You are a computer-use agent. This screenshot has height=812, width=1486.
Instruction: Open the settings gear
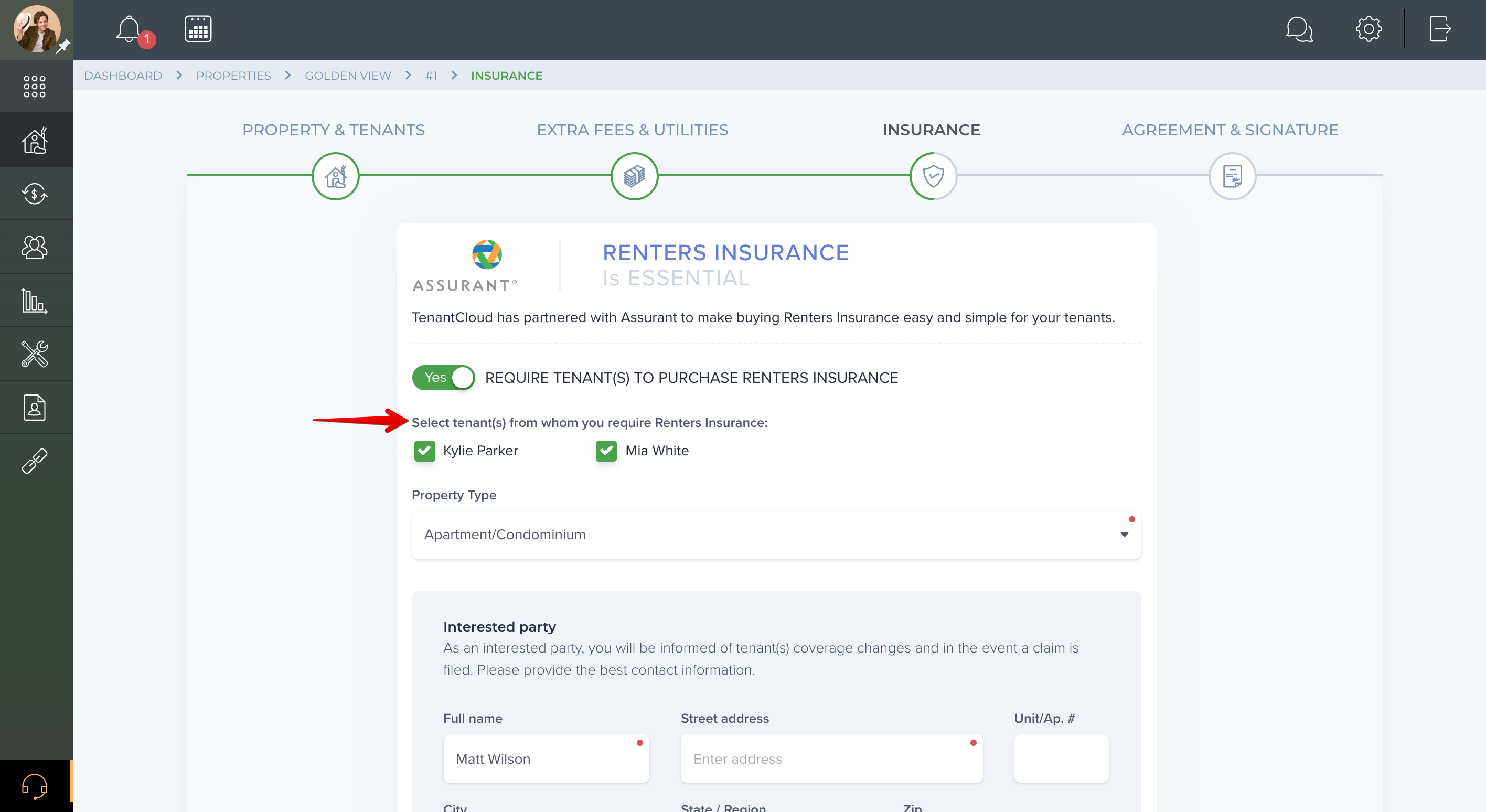1369,29
